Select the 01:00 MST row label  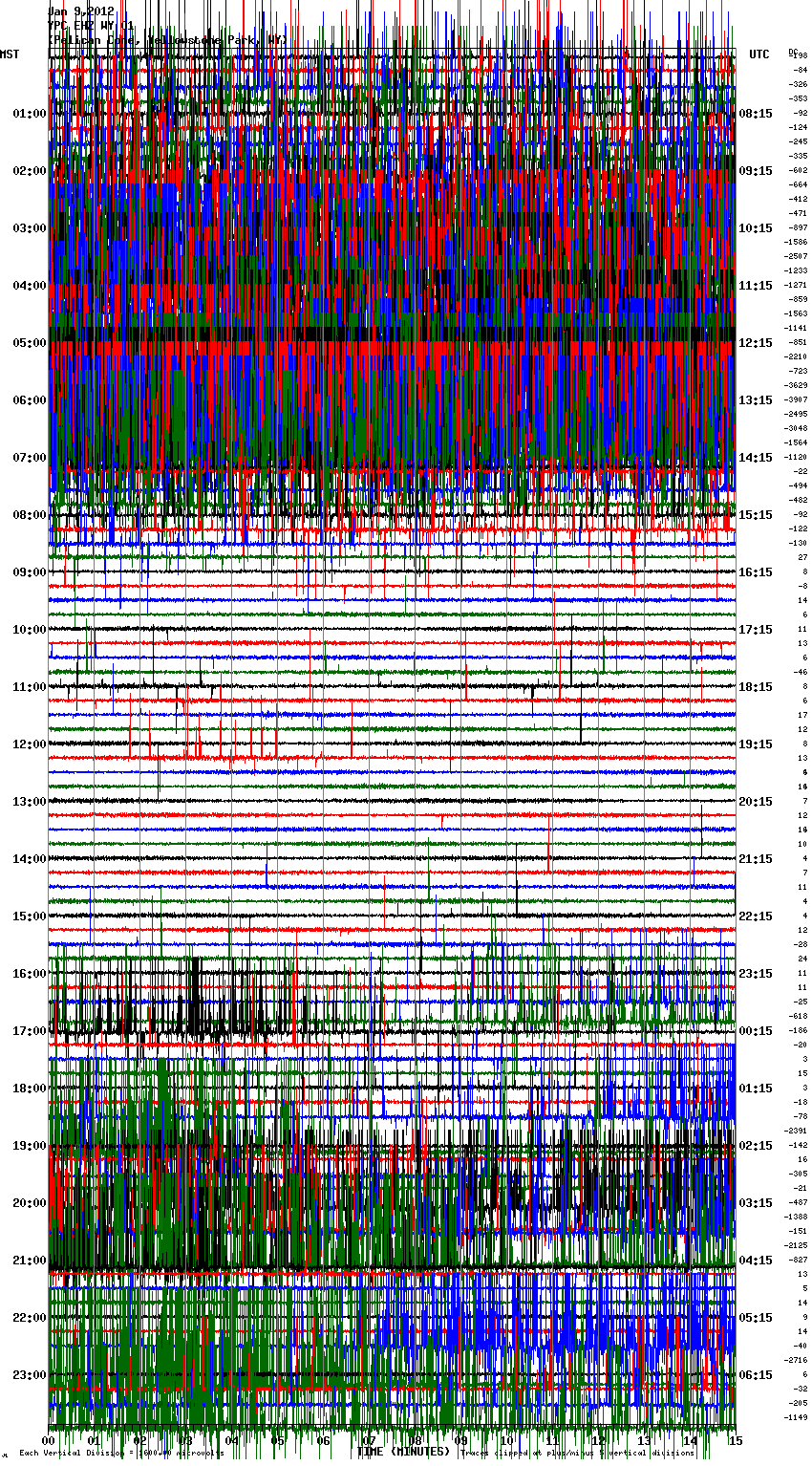(29, 114)
